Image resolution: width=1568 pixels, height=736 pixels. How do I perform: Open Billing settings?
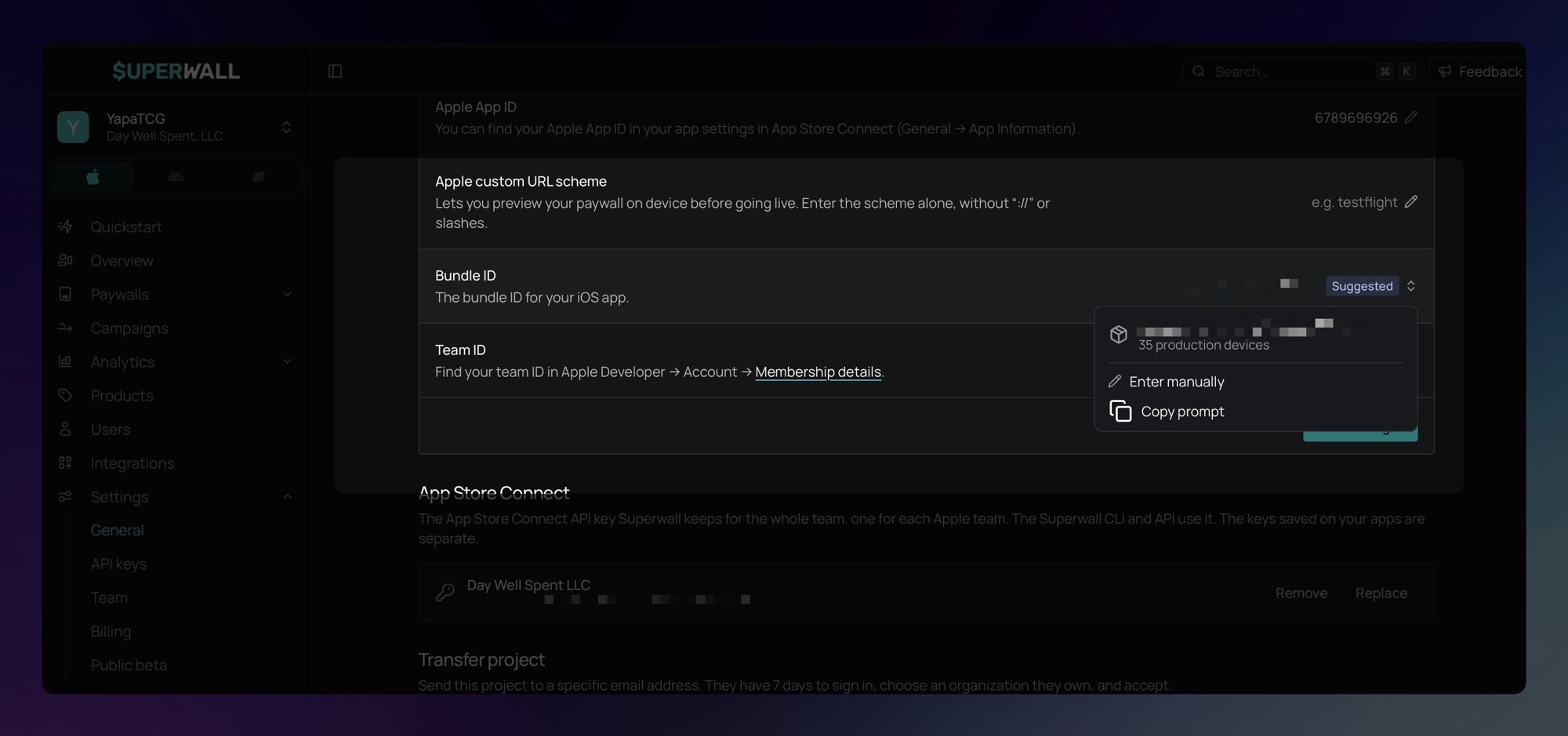click(x=111, y=631)
